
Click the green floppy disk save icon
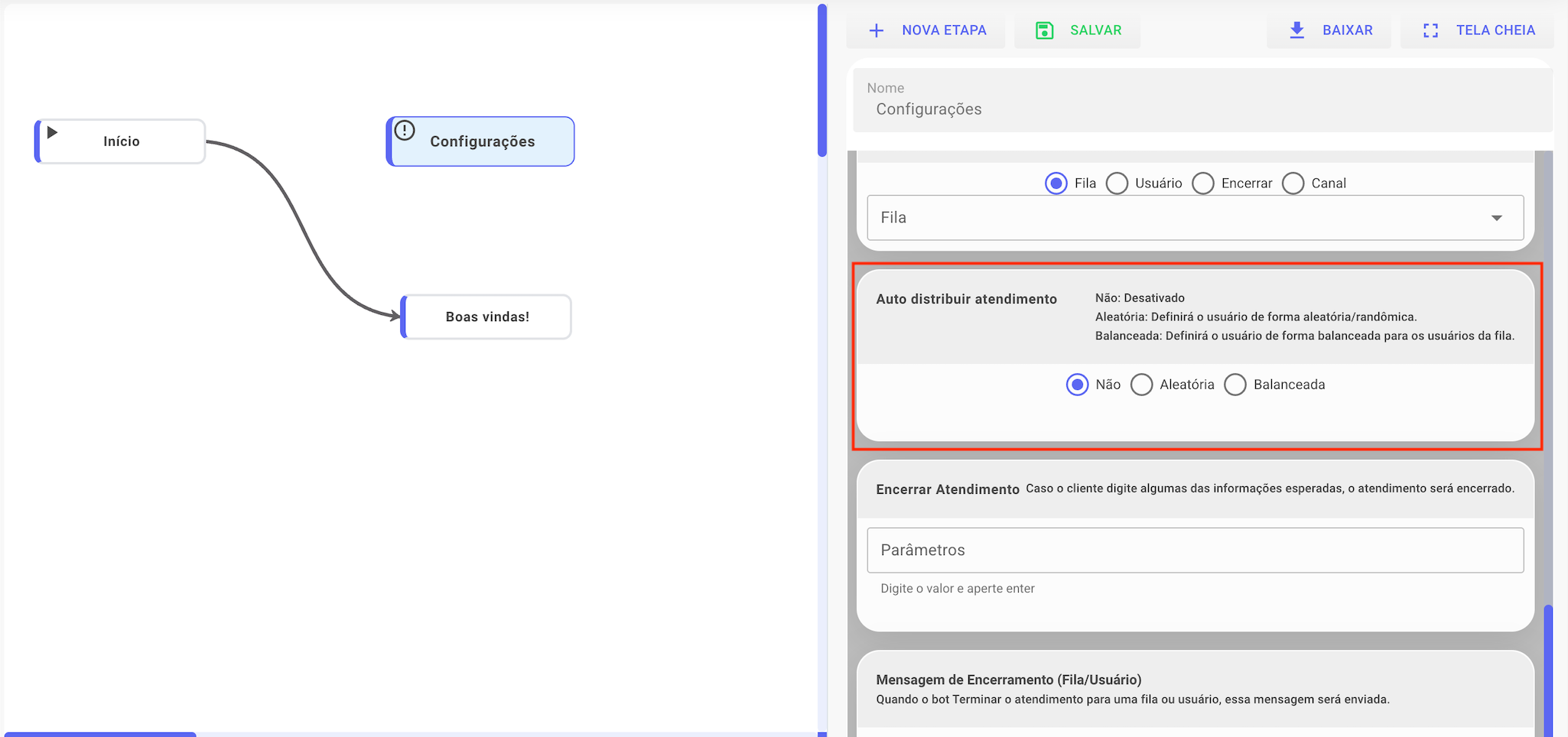pos(1044,31)
